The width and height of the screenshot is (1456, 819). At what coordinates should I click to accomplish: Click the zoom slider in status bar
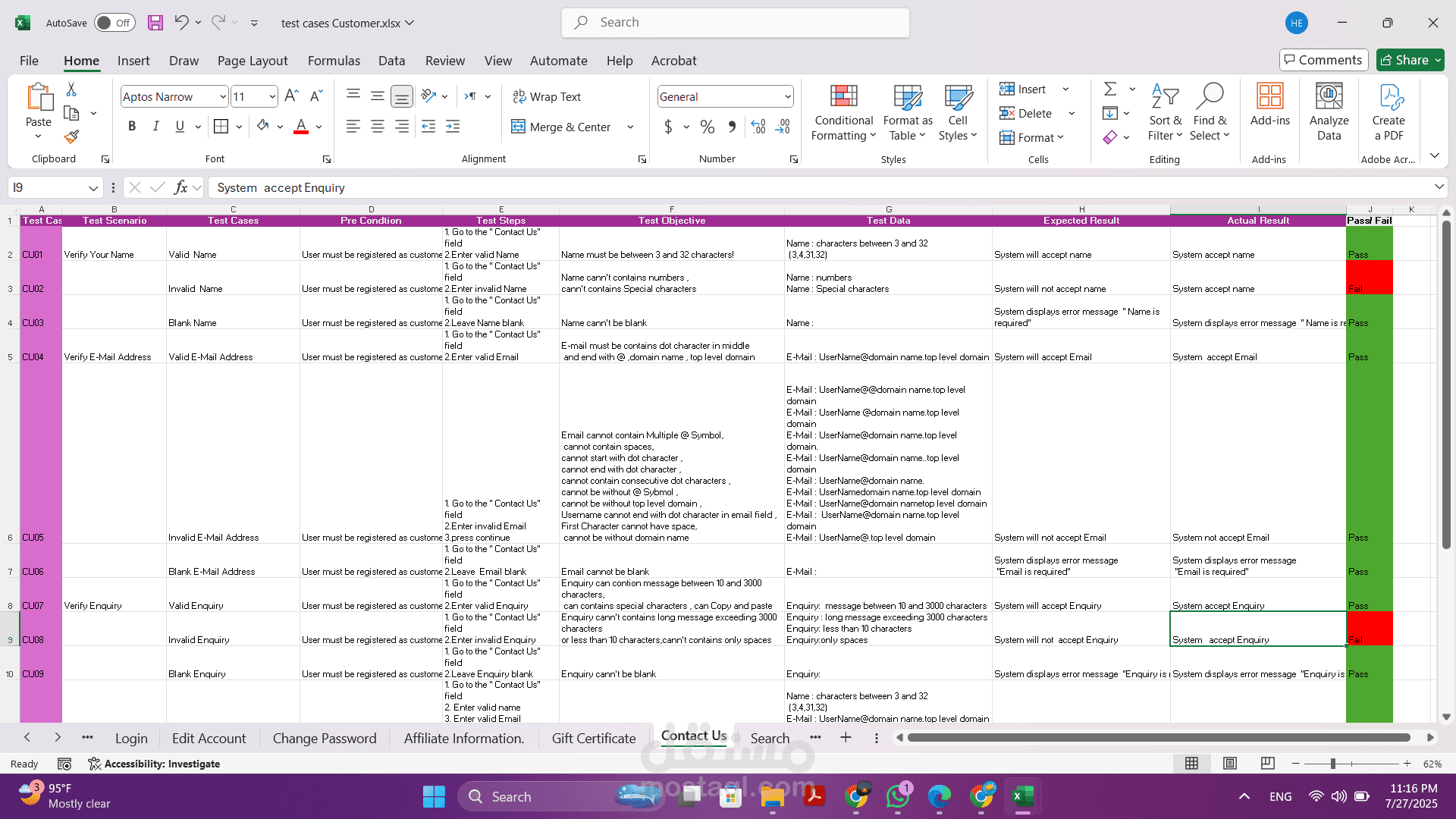[1332, 764]
